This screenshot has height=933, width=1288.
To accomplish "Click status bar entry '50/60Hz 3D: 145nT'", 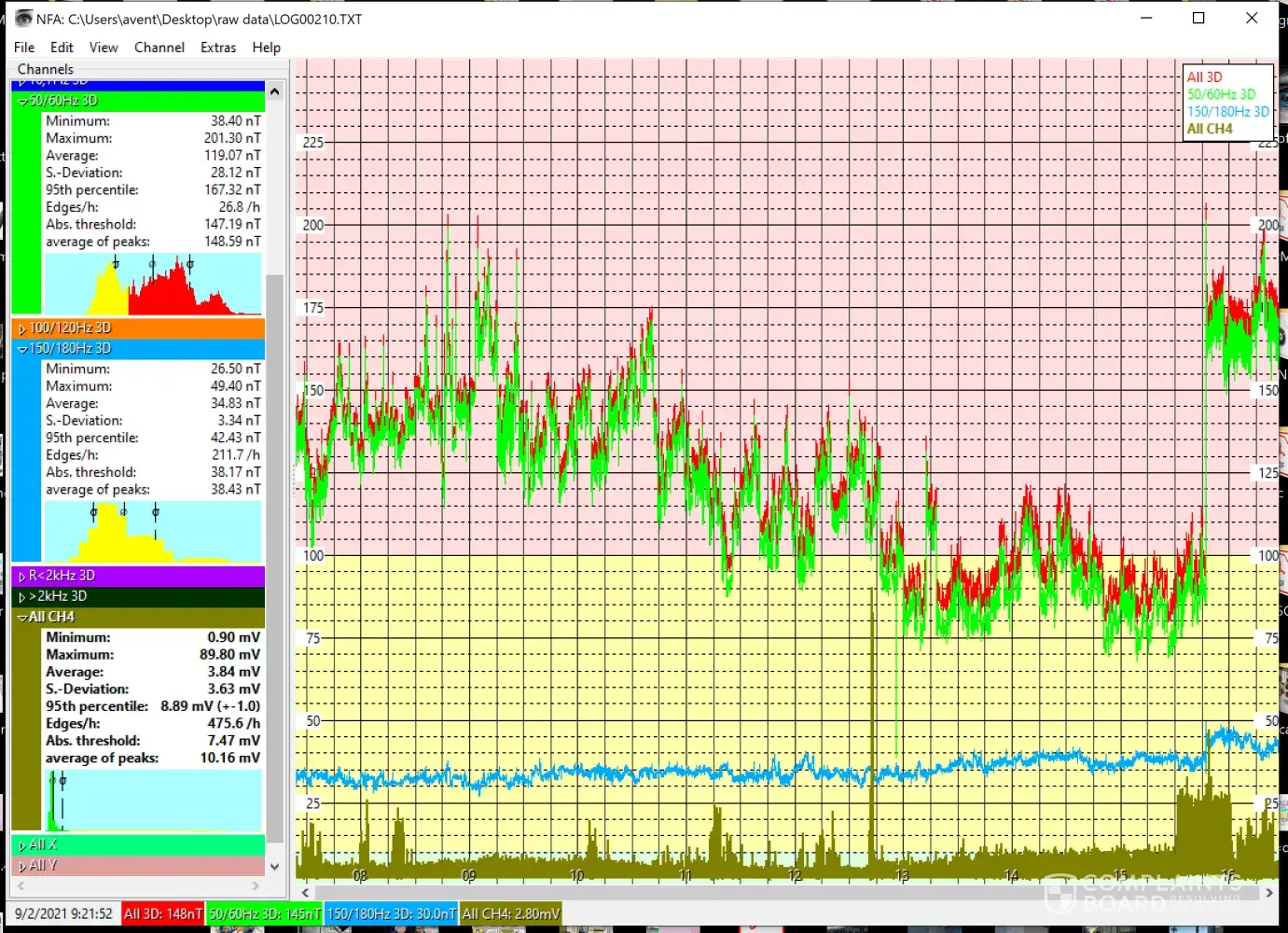I will [x=265, y=914].
